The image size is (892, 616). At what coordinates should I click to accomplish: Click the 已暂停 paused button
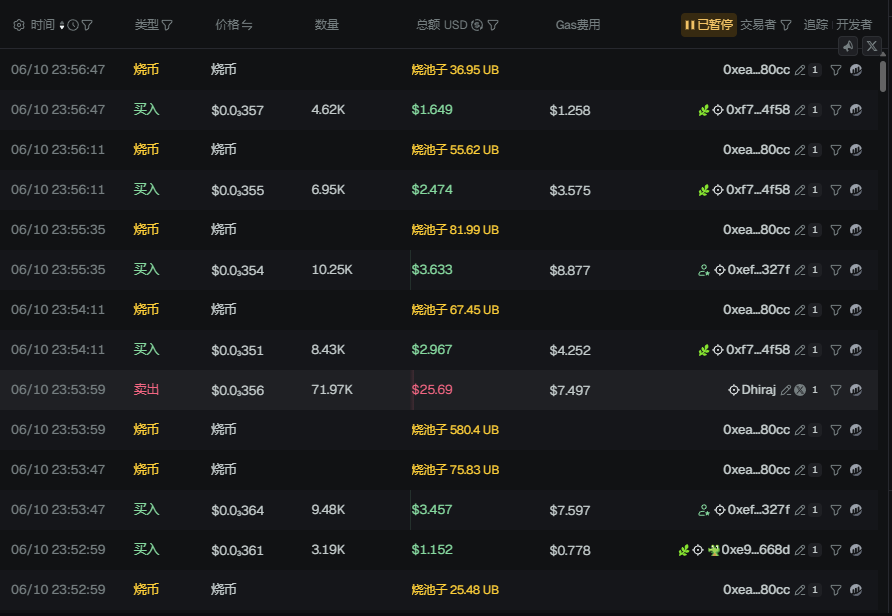coord(709,25)
